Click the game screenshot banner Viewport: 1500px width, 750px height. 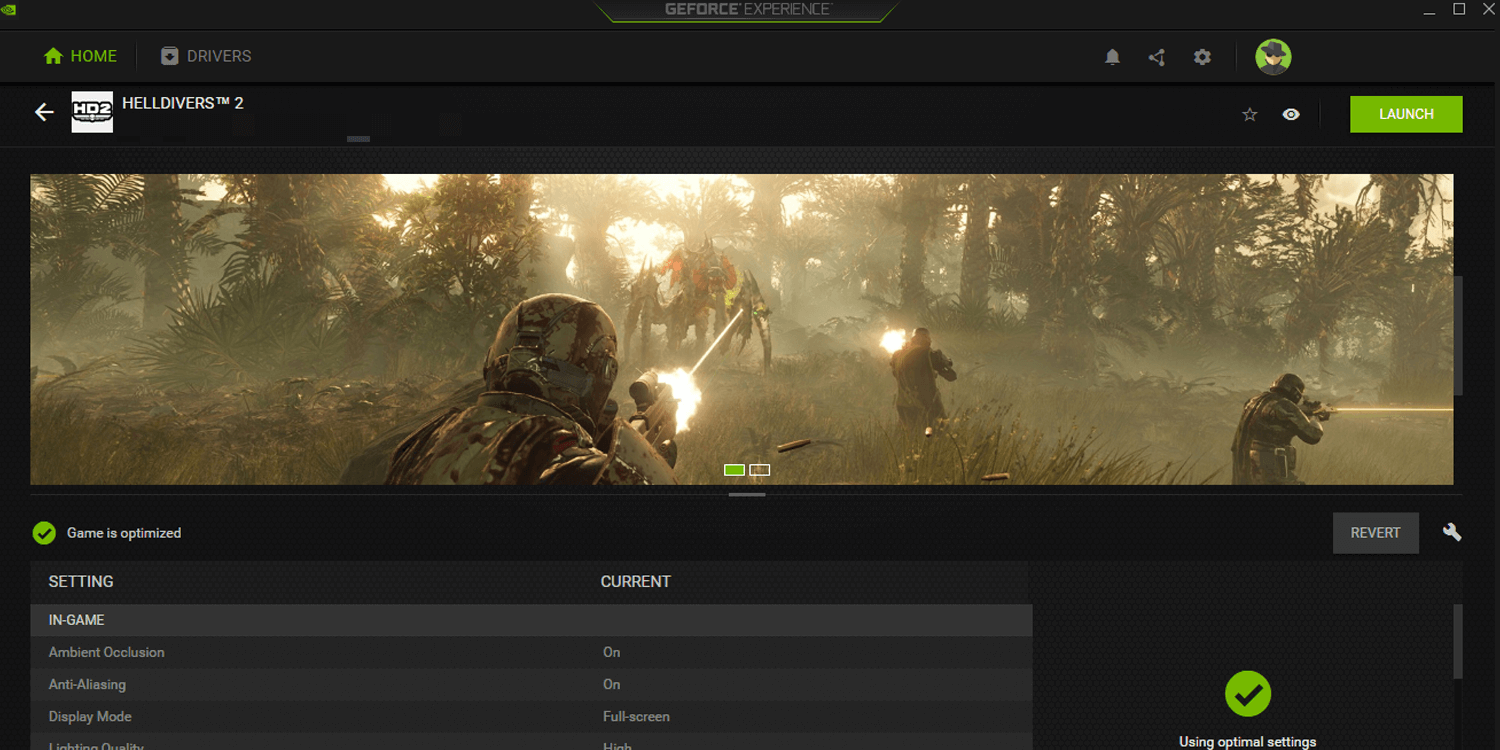[741, 329]
